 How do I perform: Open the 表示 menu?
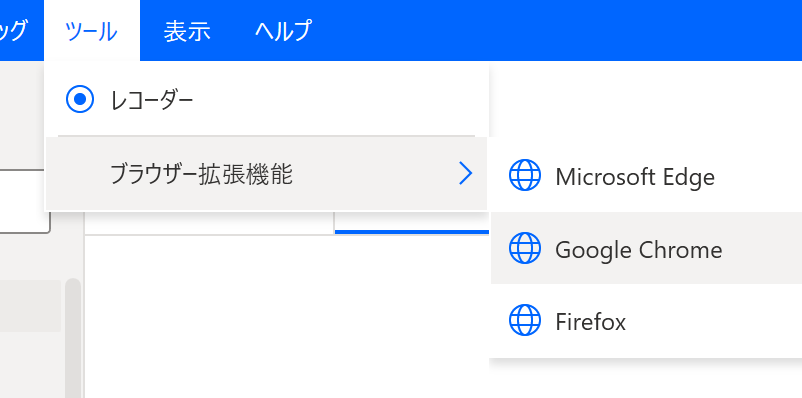(x=187, y=31)
